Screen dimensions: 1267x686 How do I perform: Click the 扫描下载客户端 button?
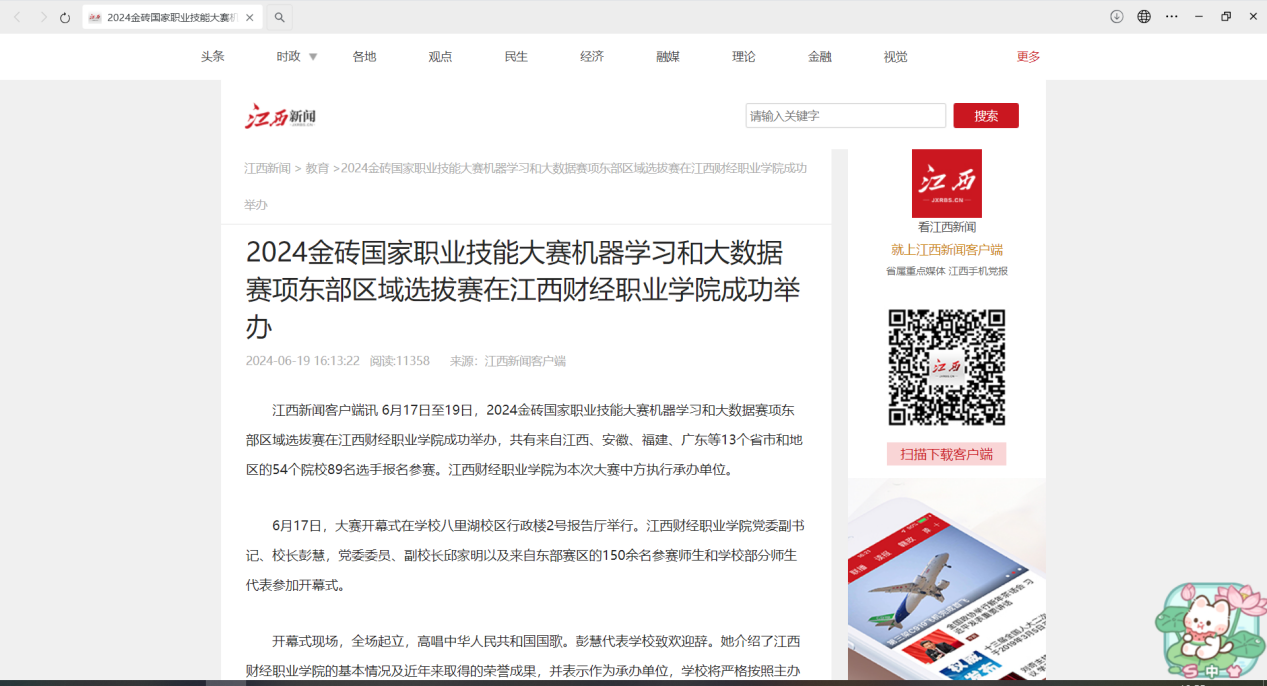tap(946, 454)
